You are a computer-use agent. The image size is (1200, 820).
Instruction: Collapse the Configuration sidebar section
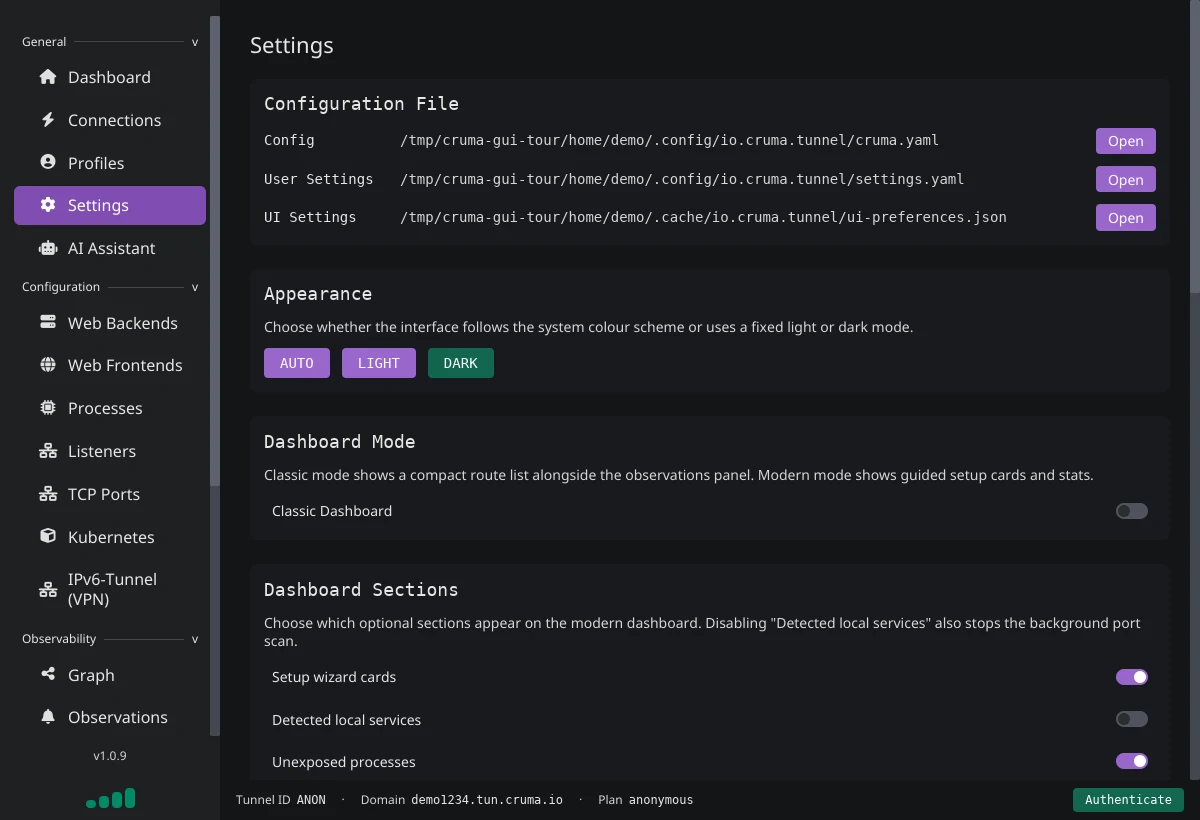[110, 287]
